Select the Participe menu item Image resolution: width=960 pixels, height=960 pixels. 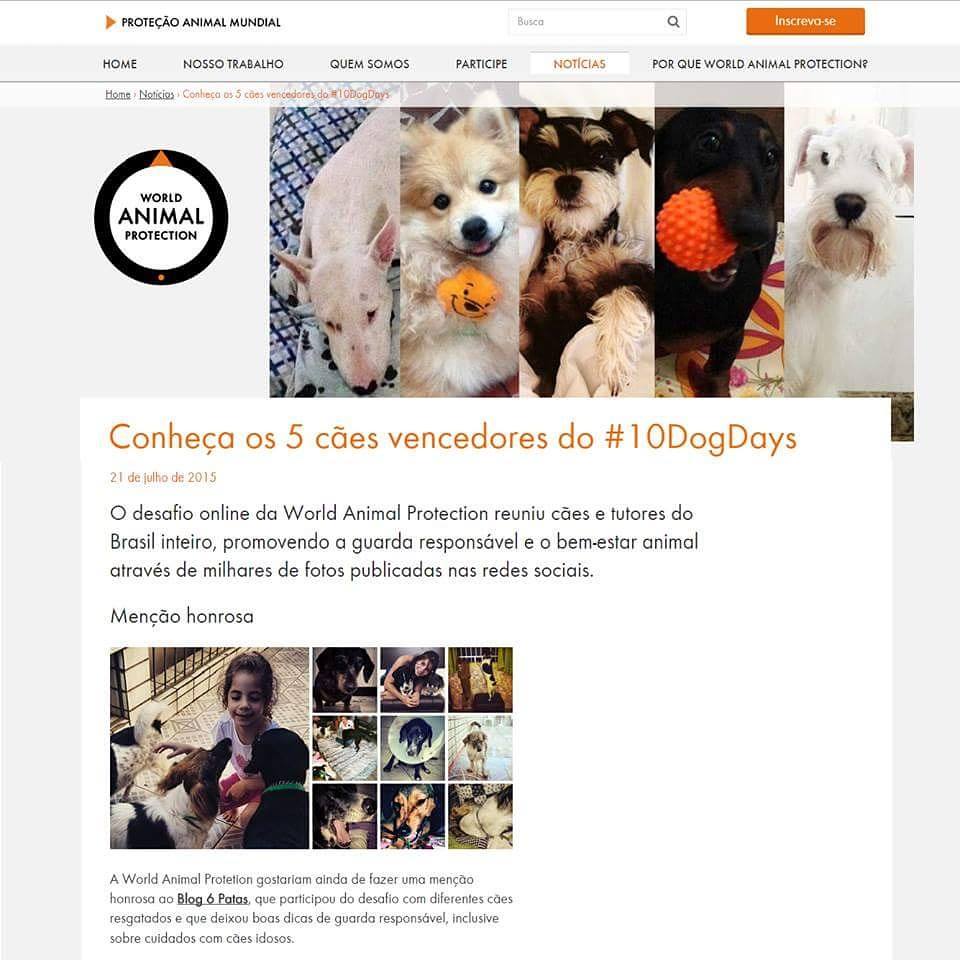[x=481, y=64]
